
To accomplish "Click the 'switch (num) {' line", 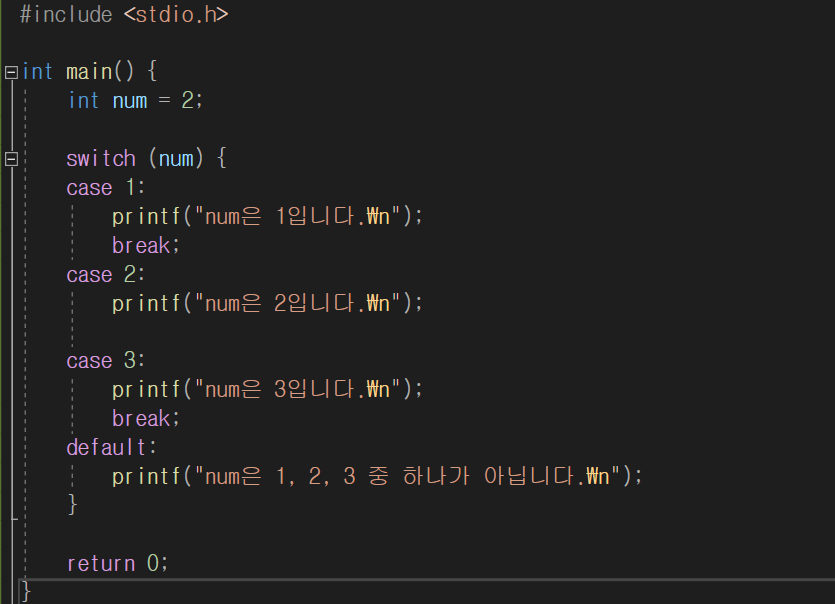I will [146, 159].
